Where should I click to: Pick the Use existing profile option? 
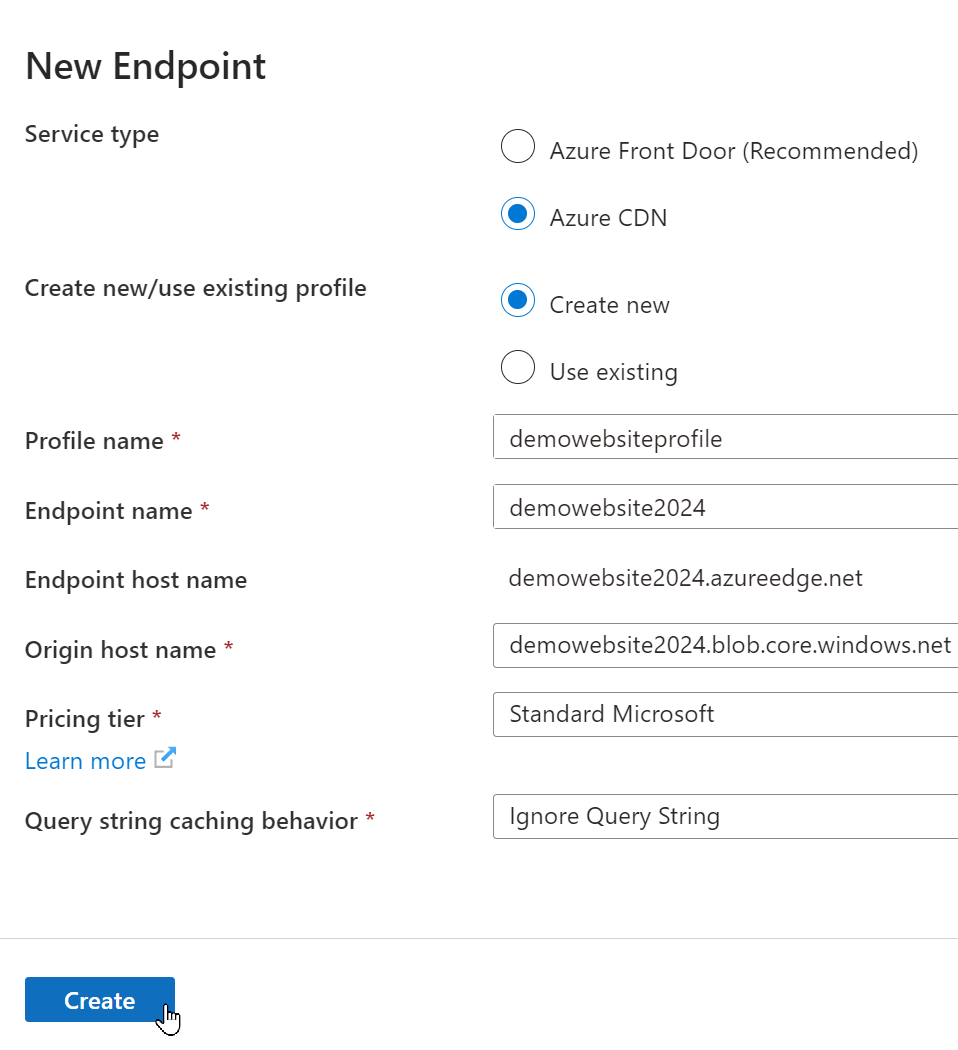(518, 368)
